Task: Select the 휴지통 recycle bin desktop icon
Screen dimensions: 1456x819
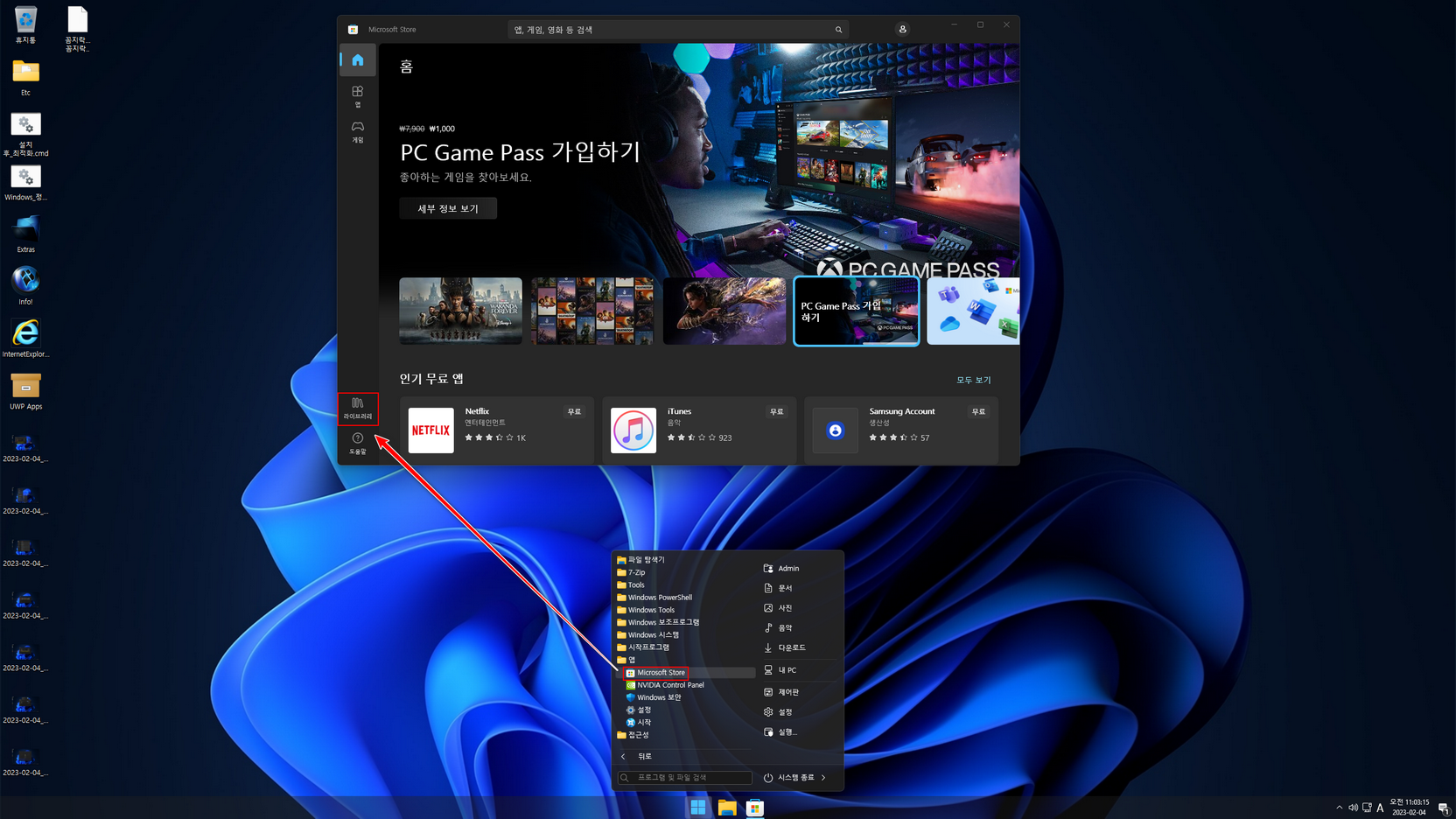Action: click(x=25, y=25)
